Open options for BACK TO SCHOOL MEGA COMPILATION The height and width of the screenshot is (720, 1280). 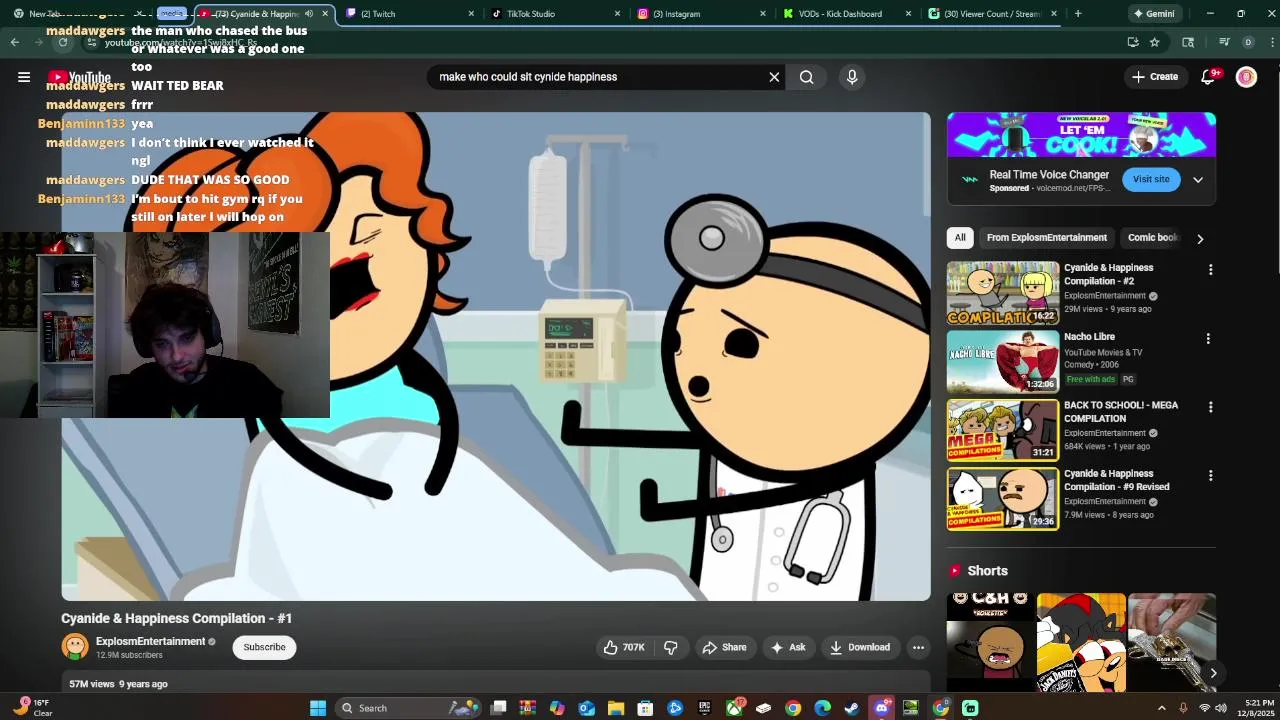[1210, 407]
